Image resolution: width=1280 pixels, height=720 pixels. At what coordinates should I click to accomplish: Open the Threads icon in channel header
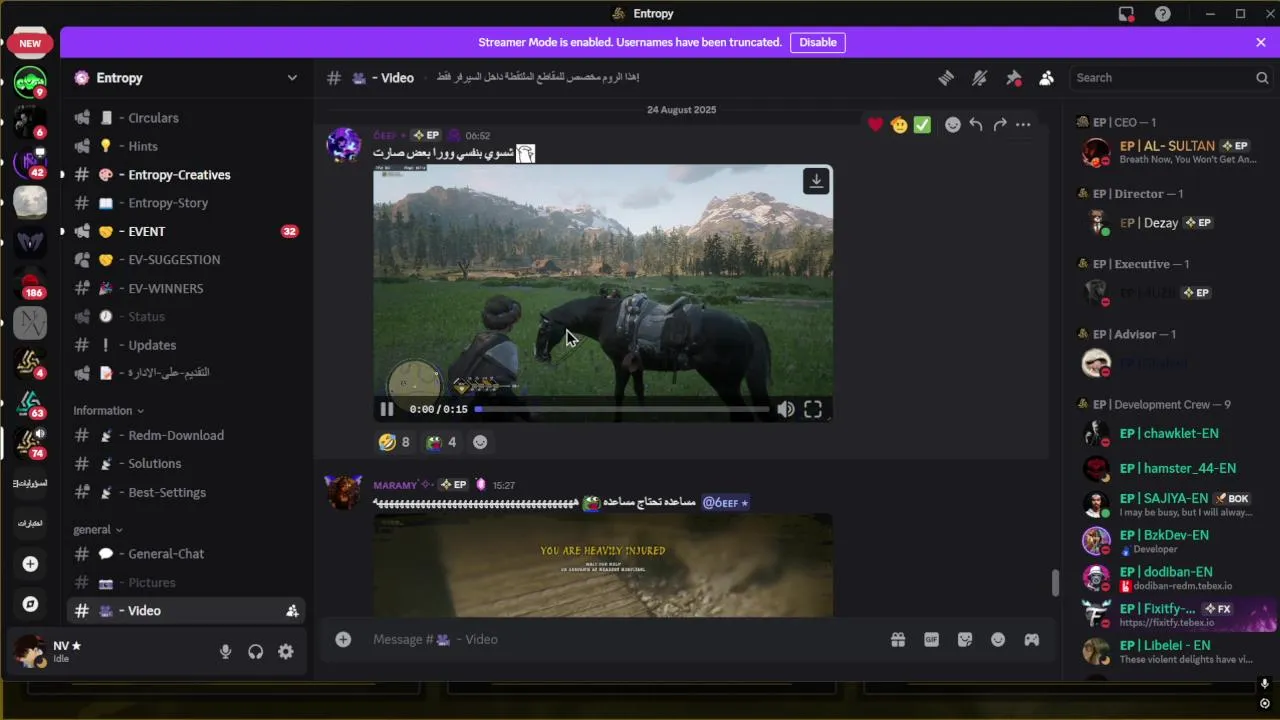coord(946,78)
